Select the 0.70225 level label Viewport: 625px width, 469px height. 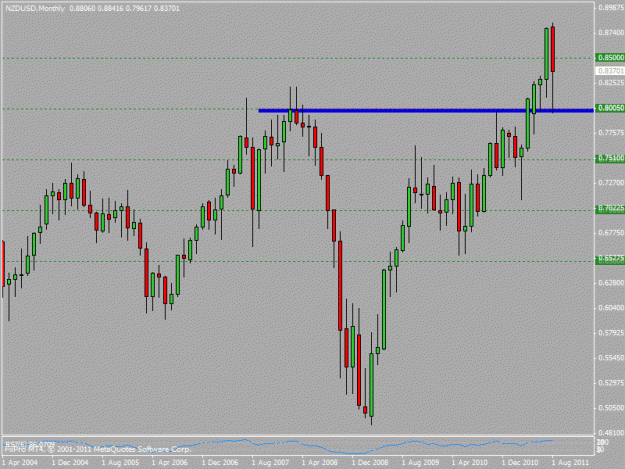coord(611,208)
